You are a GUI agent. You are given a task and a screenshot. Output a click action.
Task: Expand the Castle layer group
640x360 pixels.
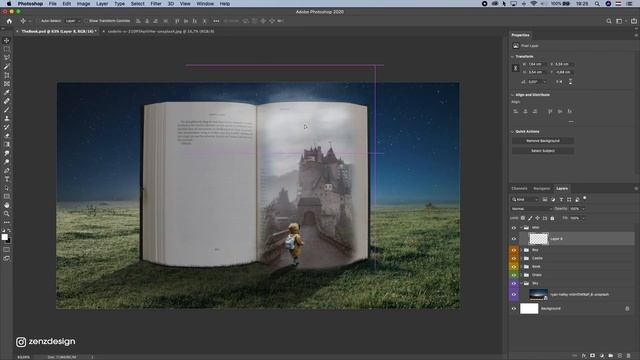tap(522, 258)
